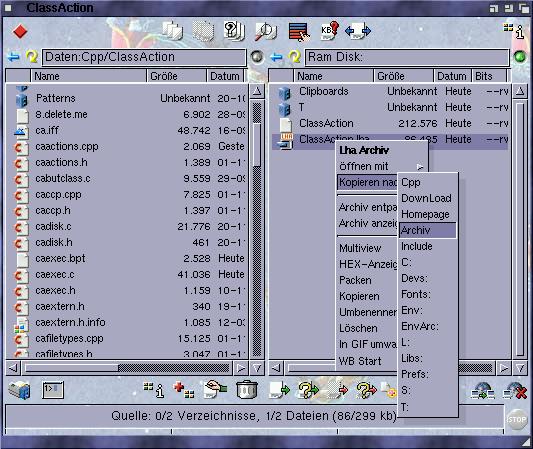This screenshot has width=533, height=449.
Task: Choose 'Löschen' from context menu
Action: coord(367,328)
